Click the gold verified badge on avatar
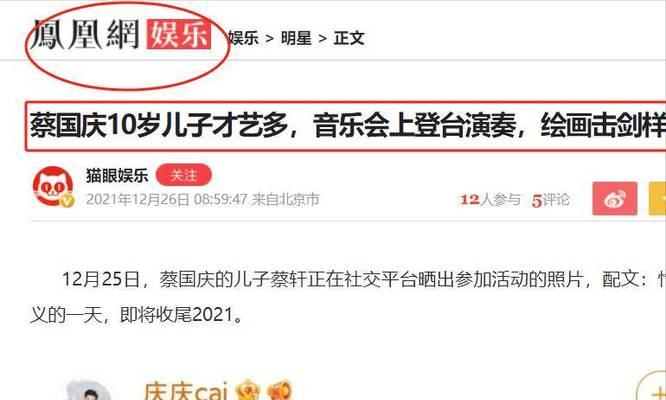 [x=67, y=201]
